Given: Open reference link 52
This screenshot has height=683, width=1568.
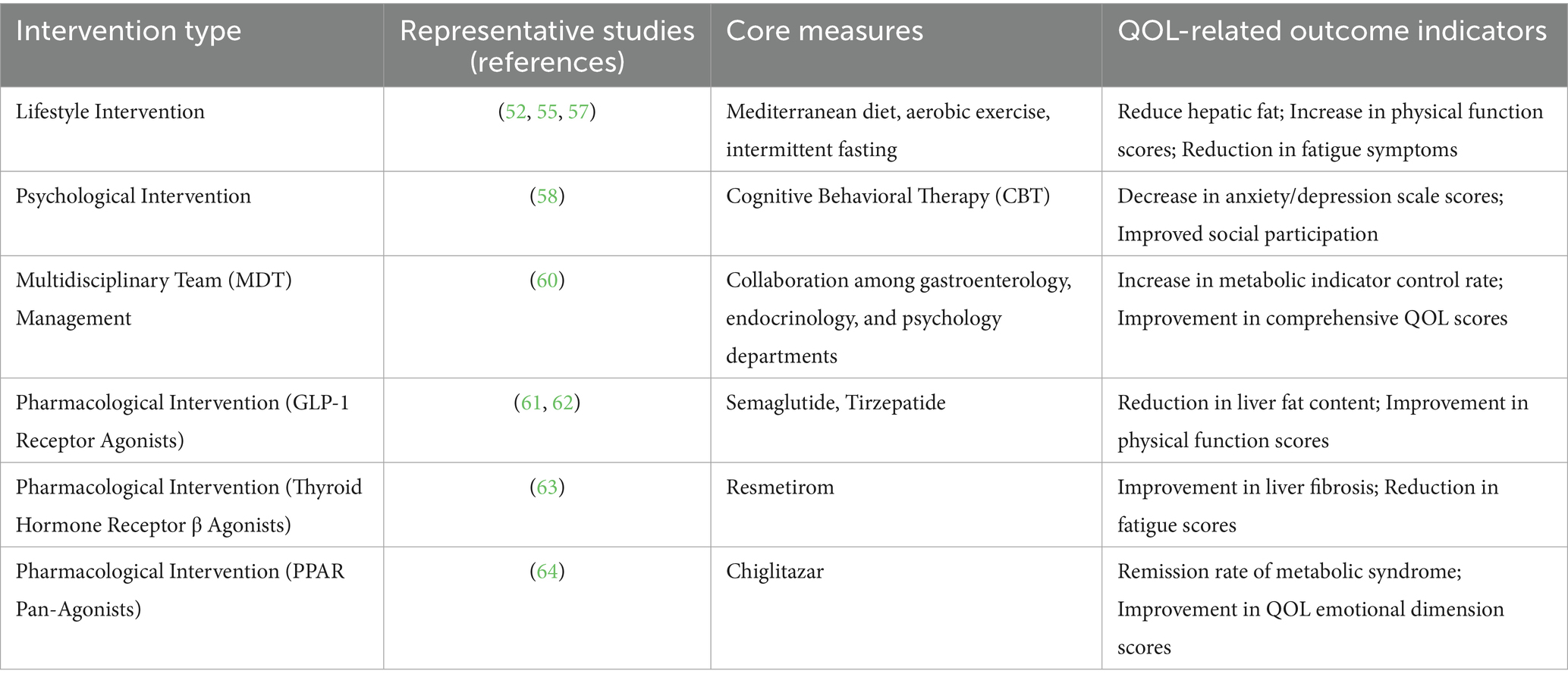Looking at the screenshot, I should point(515,112).
